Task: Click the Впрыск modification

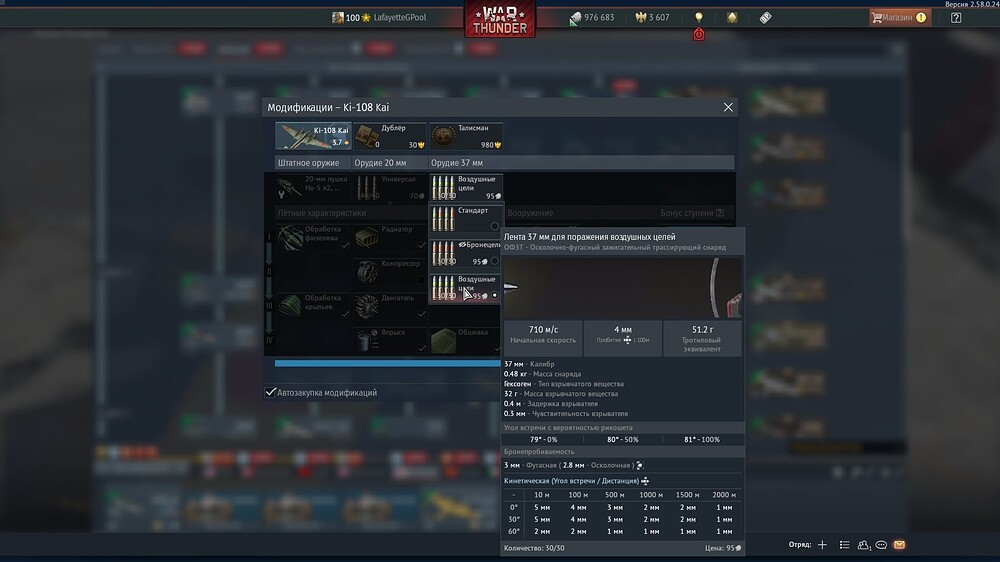Action: pos(390,340)
